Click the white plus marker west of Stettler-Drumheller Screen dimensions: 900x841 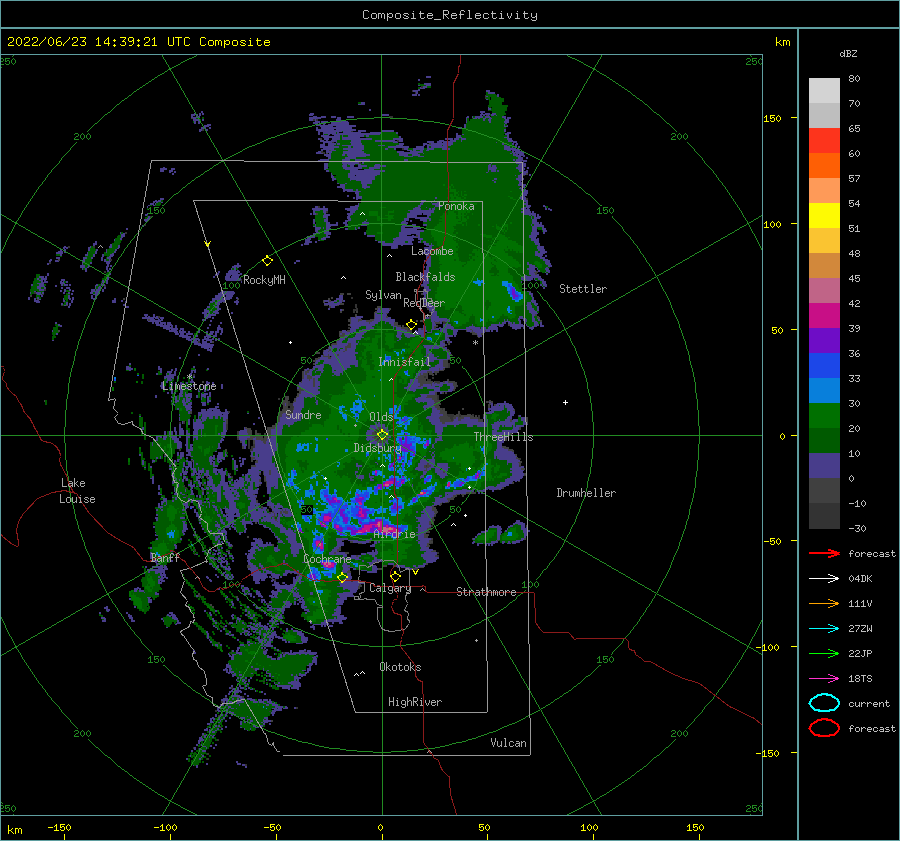pyautogui.click(x=565, y=402)
